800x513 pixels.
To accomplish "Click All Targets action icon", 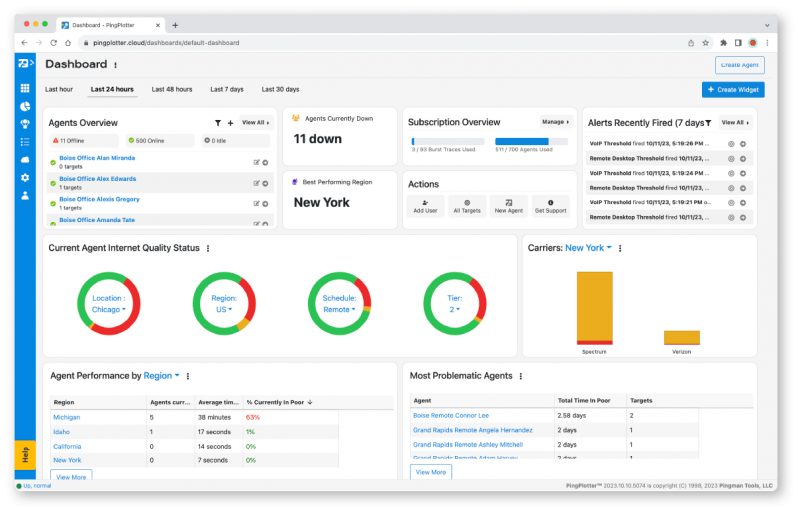I will 467,206.
